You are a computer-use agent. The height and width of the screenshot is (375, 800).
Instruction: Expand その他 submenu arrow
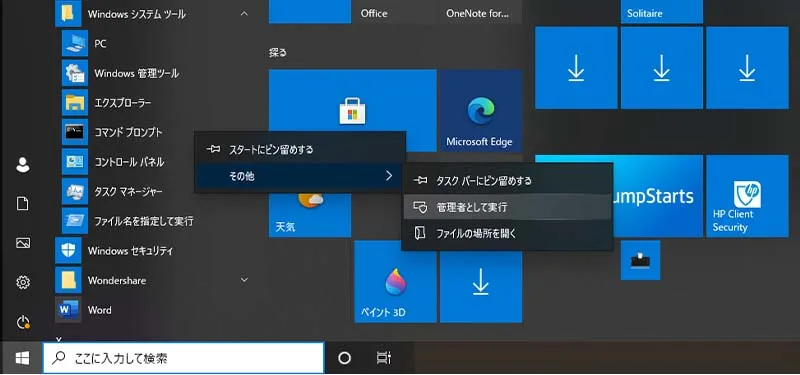point(389,176)
